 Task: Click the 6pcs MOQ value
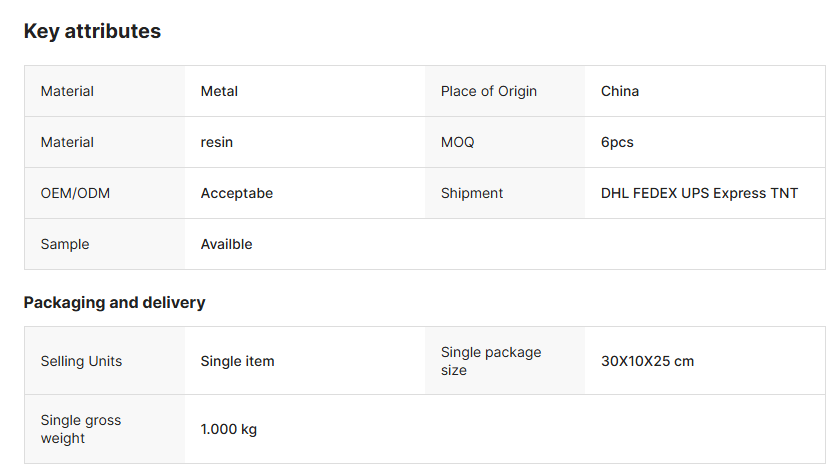coord(617,142)
